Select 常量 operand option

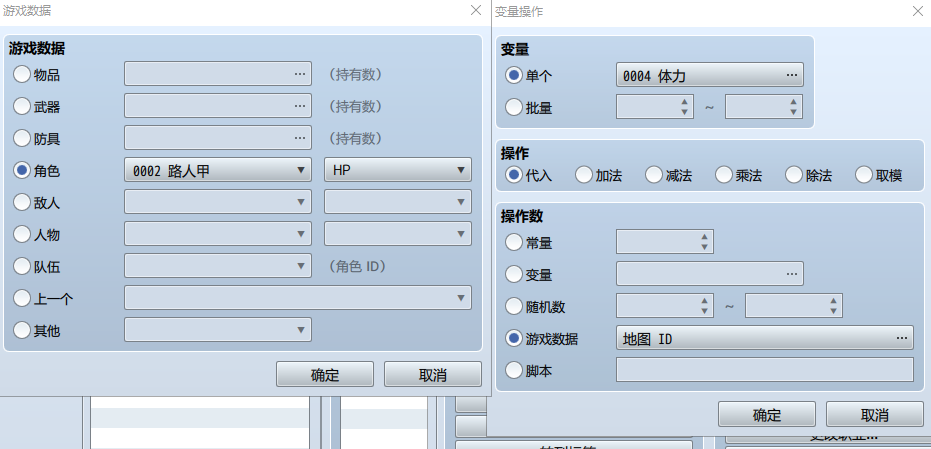pyautogui.click(x=514, y=242)
